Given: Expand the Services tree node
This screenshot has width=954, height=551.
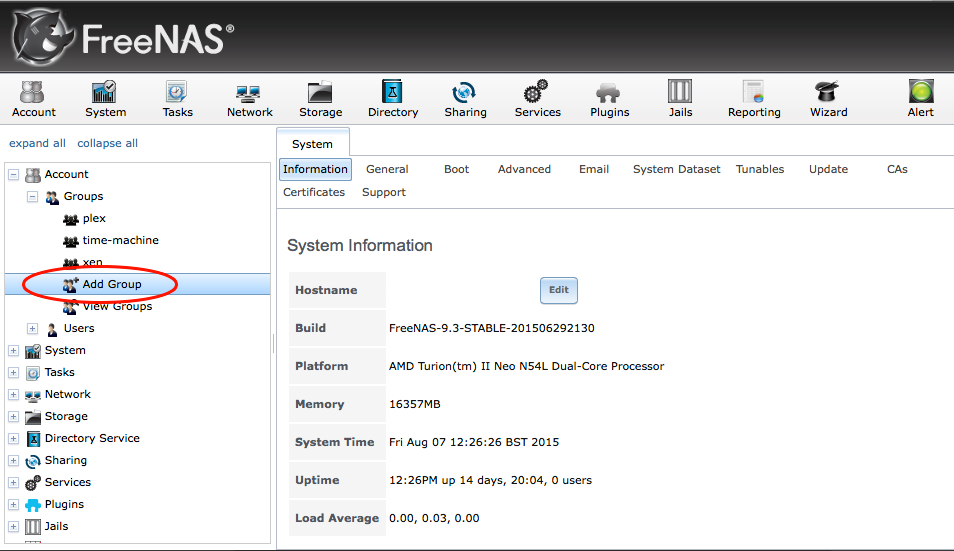Looking at the screenshot, I should (x=13, y=482).
